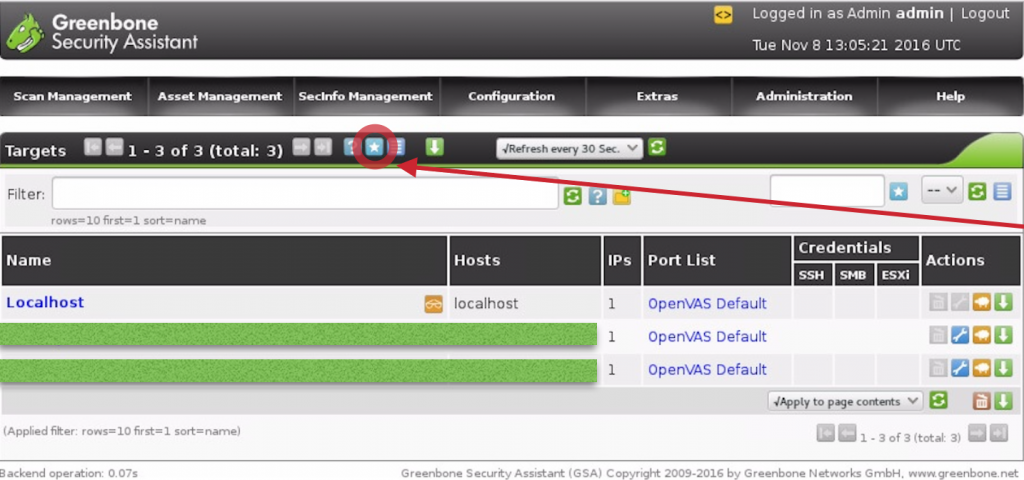Click the yellow <> icon near Logged in text
Image resolution: width=1024 pixels, height=480 pixels.
point(723,15)
